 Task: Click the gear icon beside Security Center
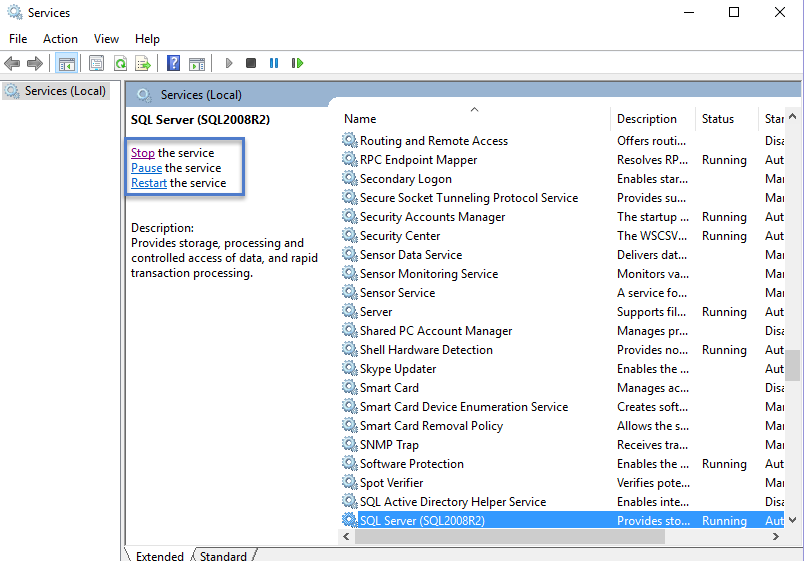pyautogui.click(x=350, y=235)
